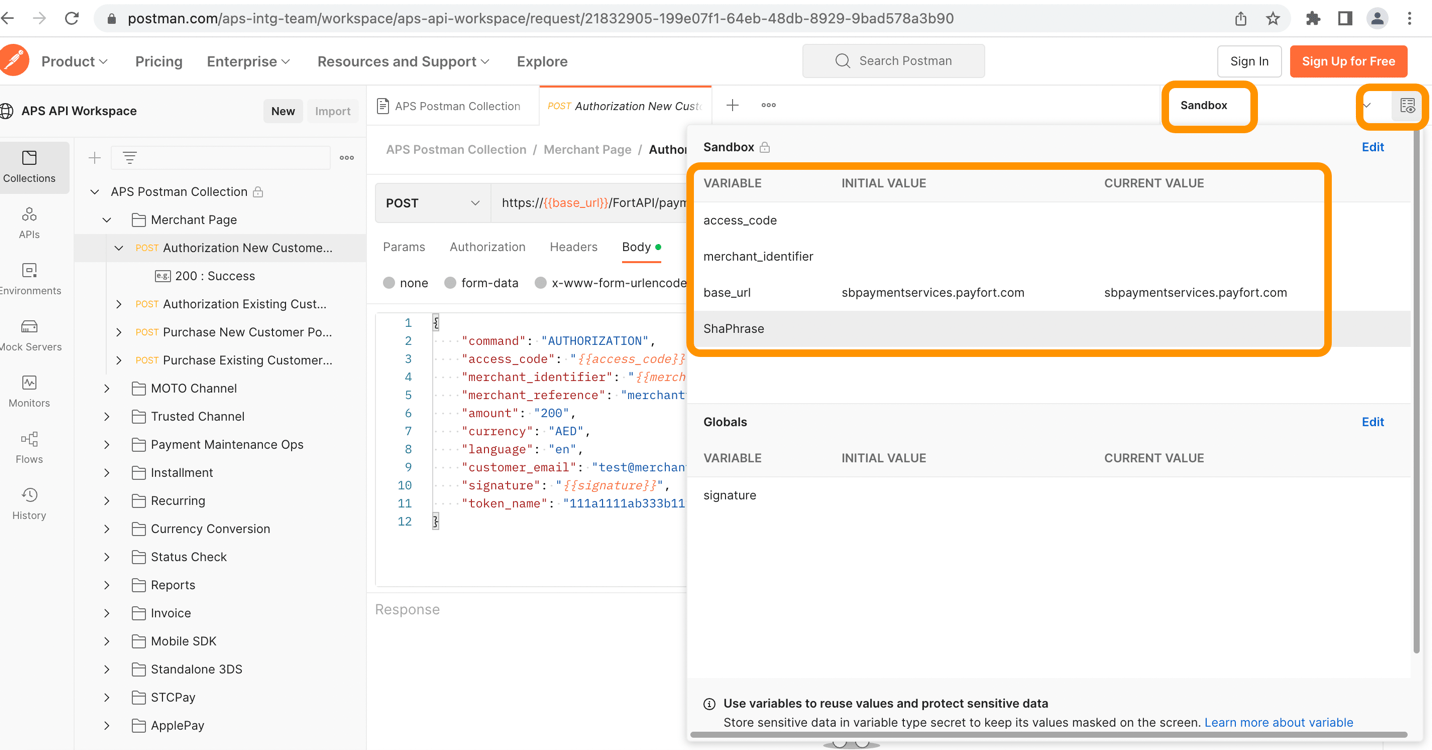Collapse the Merchant Page folder
Viewport: 1432px width, 750px height.
[x=107, y=220]
